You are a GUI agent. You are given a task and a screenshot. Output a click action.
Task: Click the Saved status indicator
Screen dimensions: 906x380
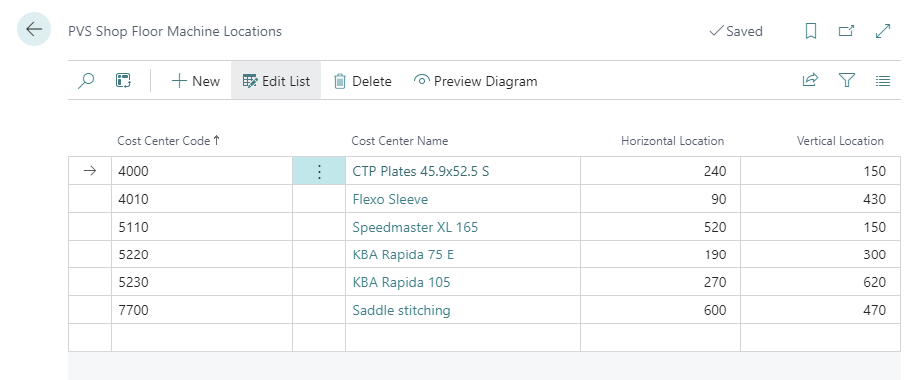[x=736, y=31]
